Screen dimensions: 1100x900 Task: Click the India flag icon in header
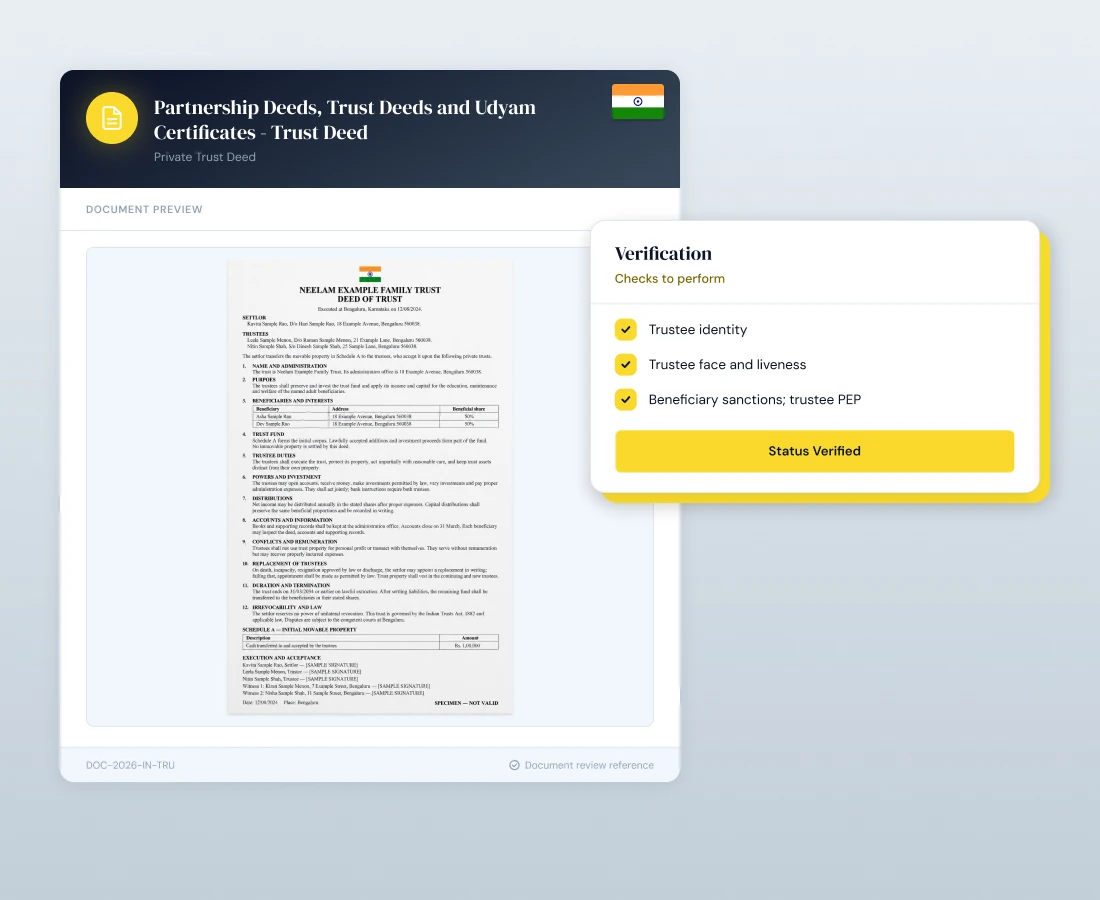coord(638,102)
